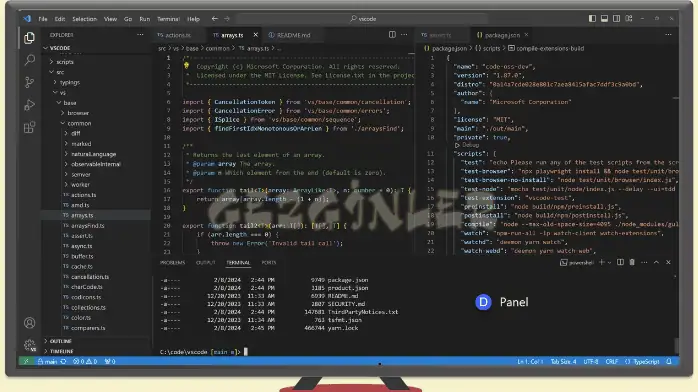
Task: Open remote window indicator in status bar
Action: pyautogui.click(x=26, y=361)
